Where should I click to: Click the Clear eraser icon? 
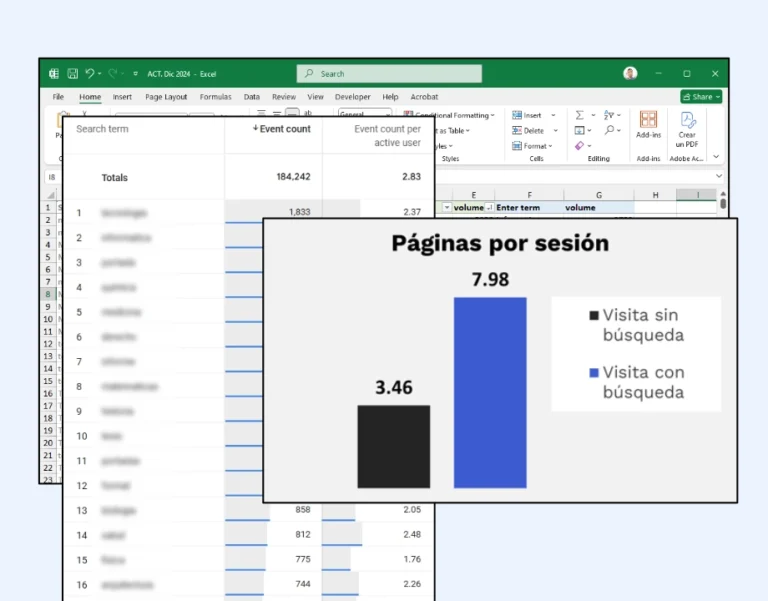[580, 146]
